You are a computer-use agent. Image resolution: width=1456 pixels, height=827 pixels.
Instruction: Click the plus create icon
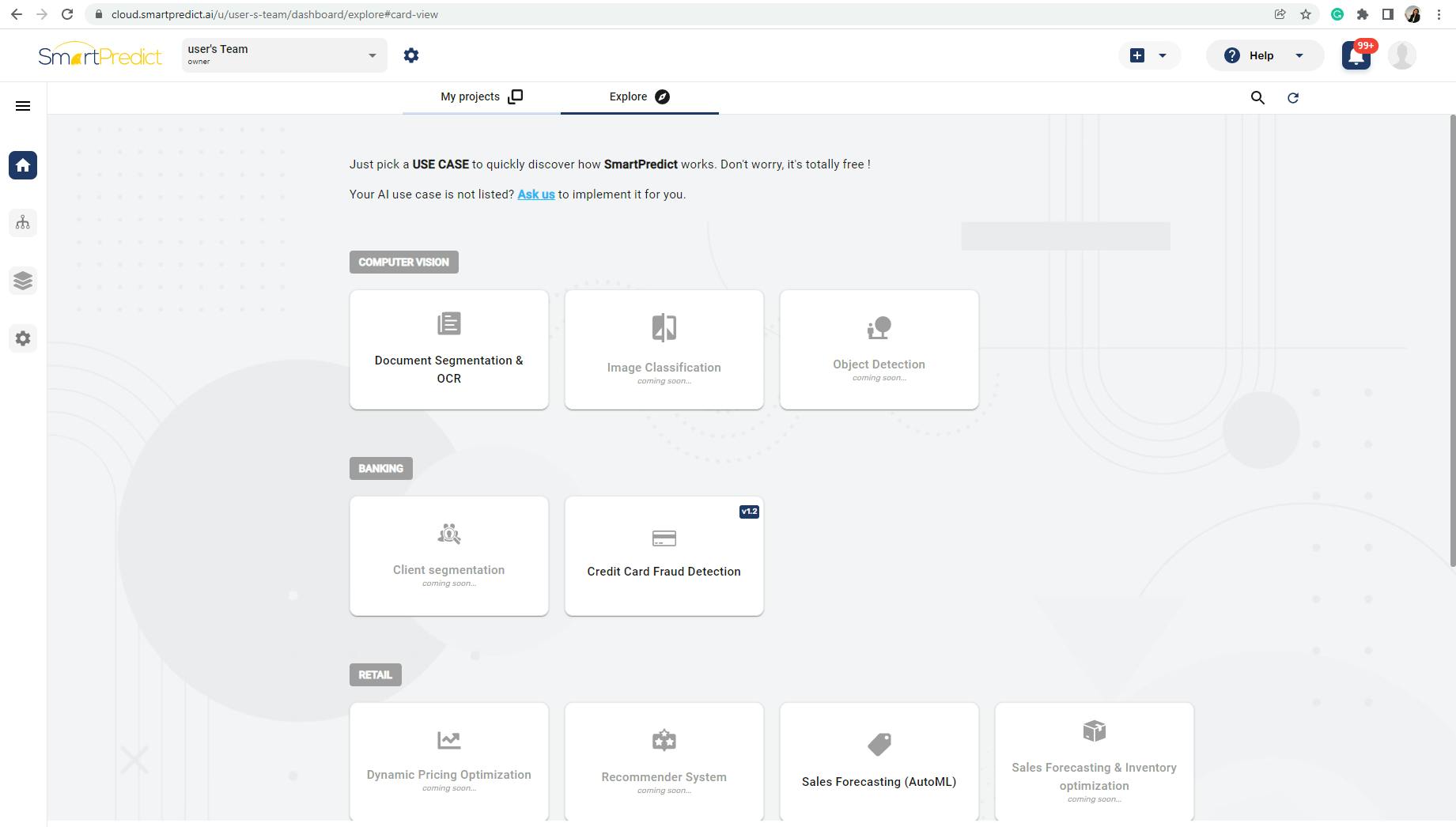click(1137, 55)
